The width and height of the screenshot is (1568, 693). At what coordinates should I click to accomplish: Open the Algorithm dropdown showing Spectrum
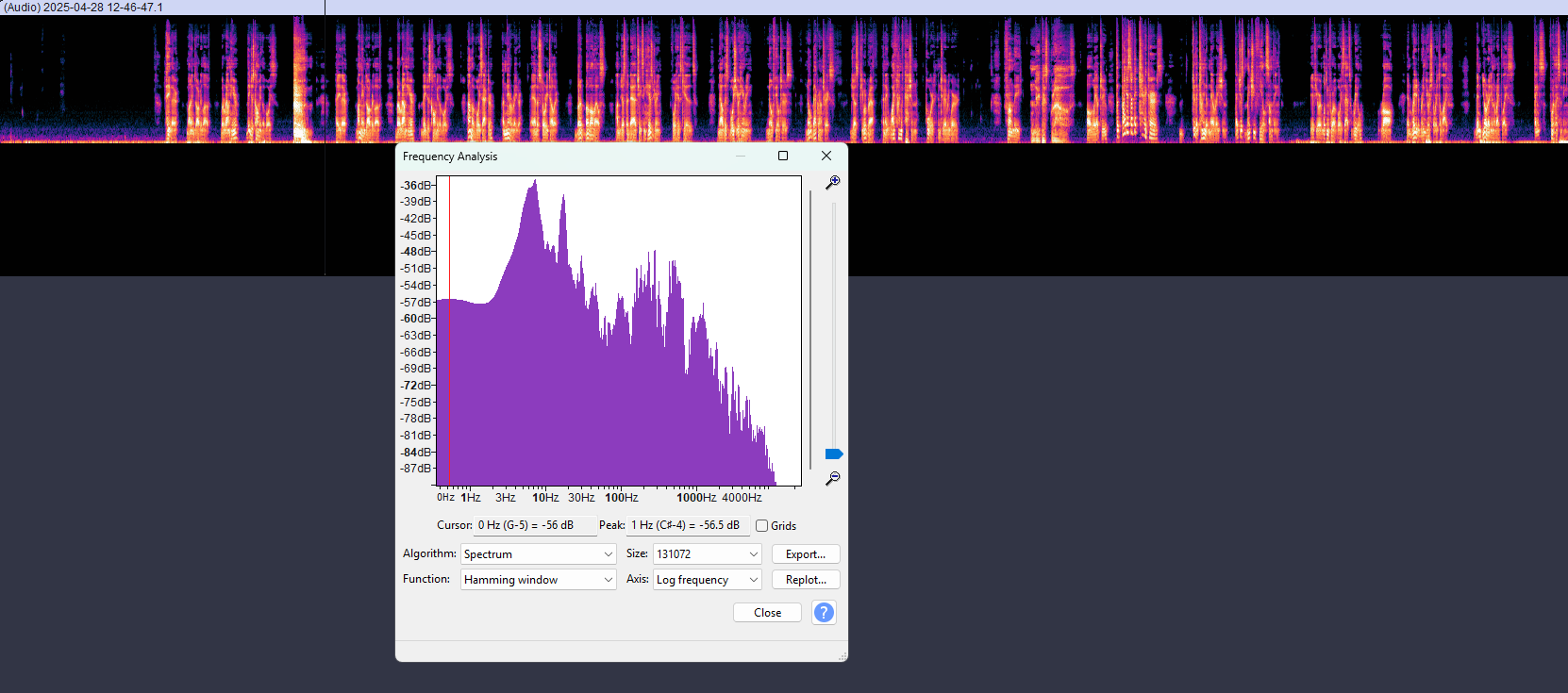pos(538,554)
